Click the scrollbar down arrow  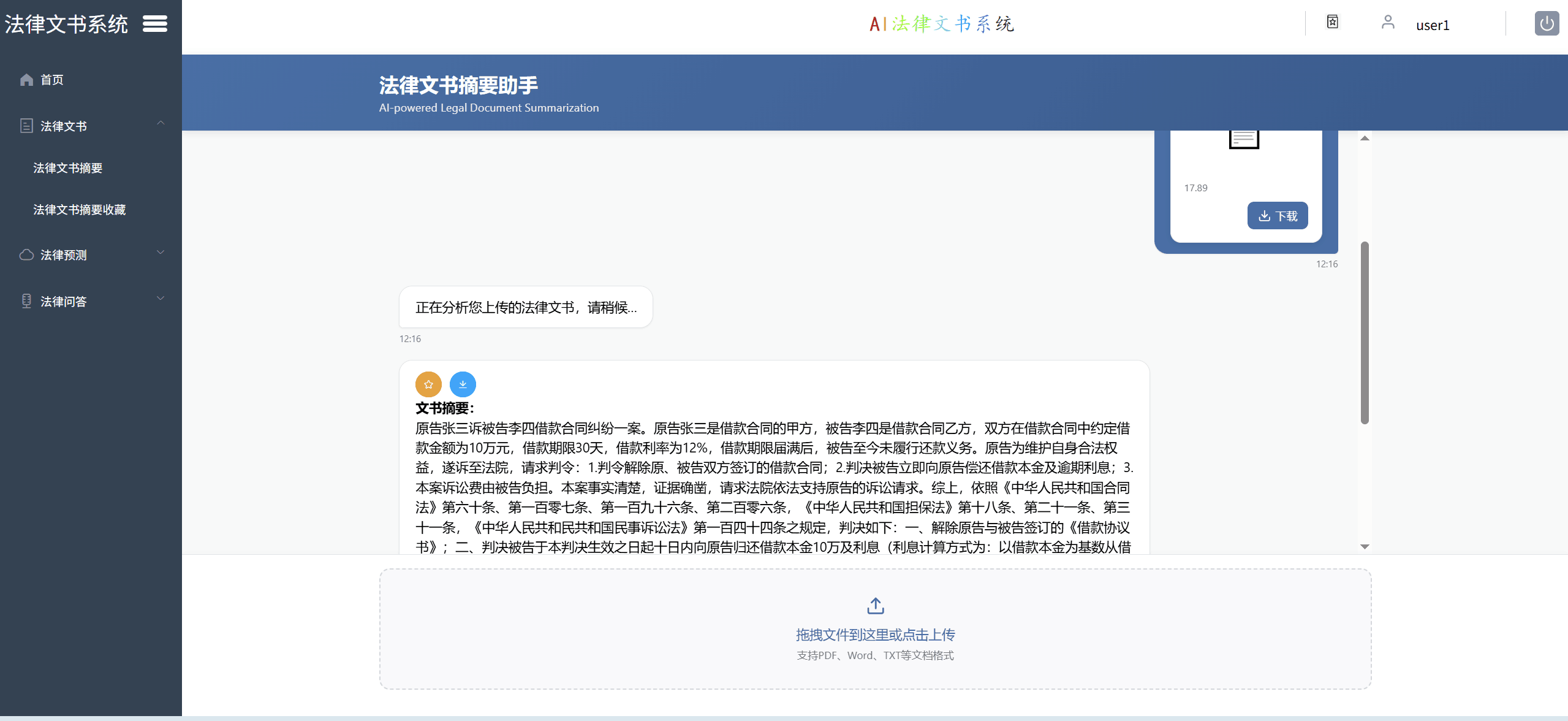pyautogui.click(x=1365, y=546)
